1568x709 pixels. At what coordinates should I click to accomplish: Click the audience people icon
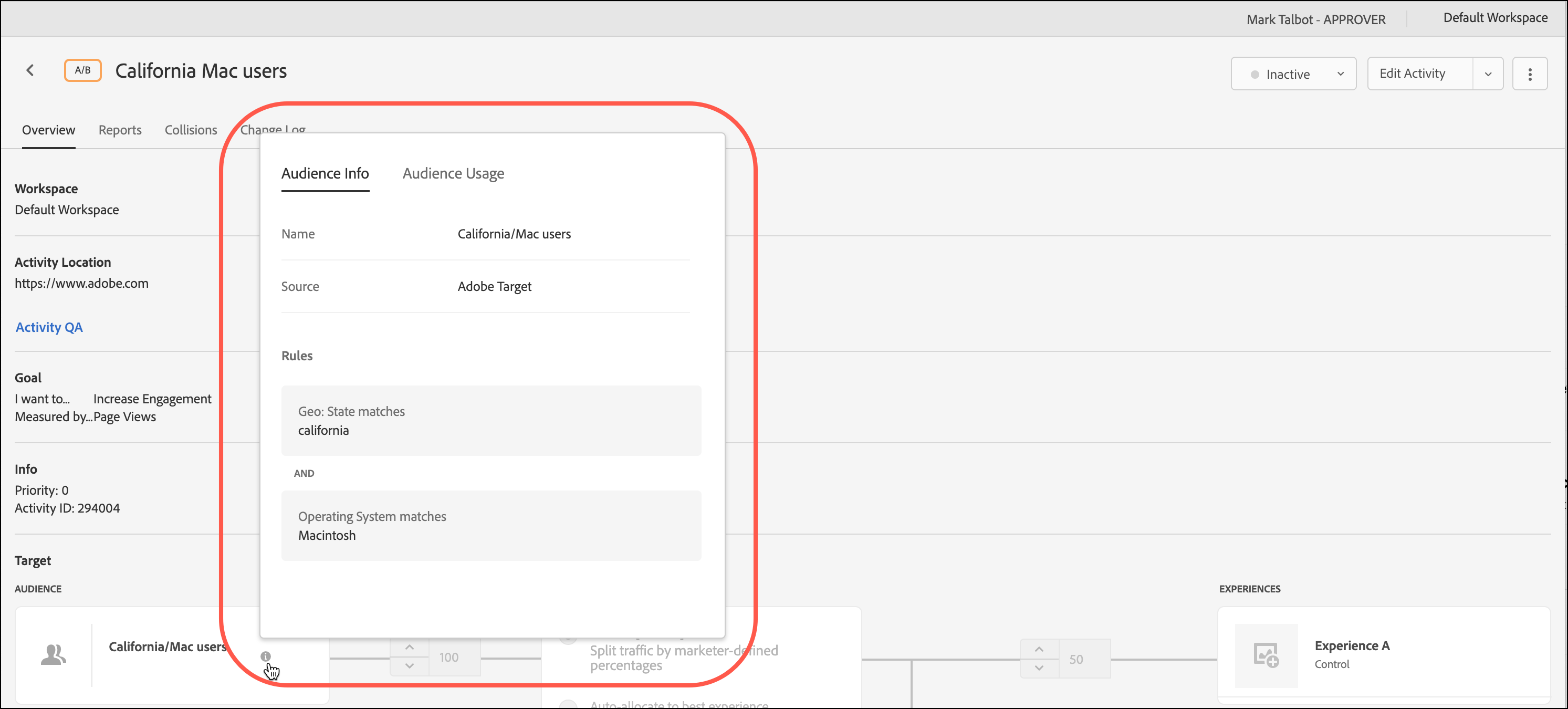point(54,655)
